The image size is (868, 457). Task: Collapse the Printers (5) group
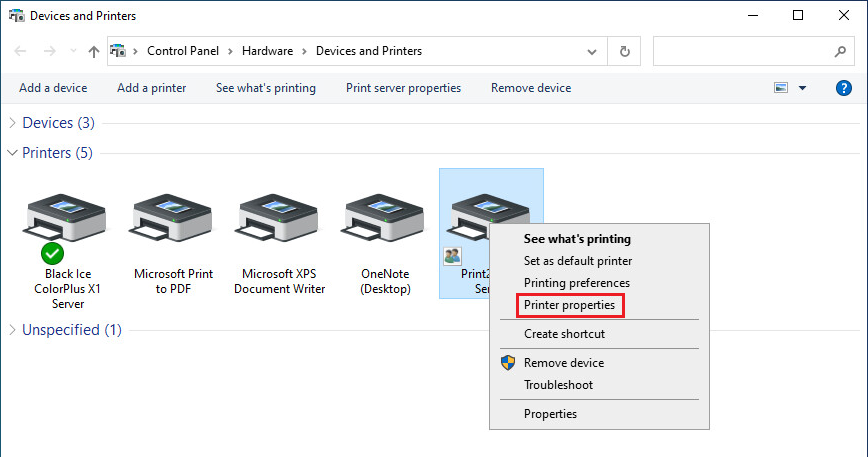(x=12, y=153)
